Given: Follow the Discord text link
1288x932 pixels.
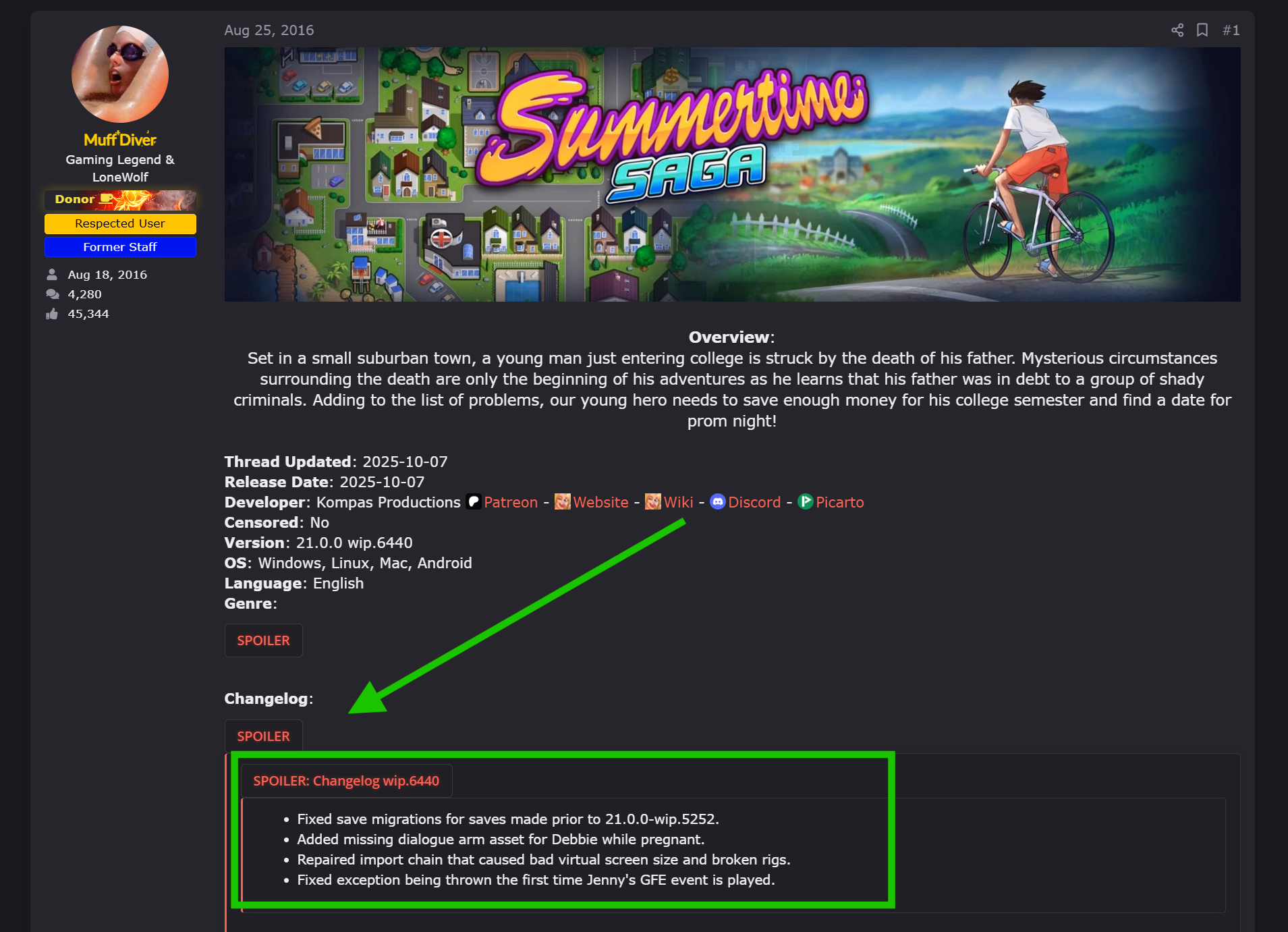Looking at the screenshot, I should pyautogui.click(x=754, y=502).
